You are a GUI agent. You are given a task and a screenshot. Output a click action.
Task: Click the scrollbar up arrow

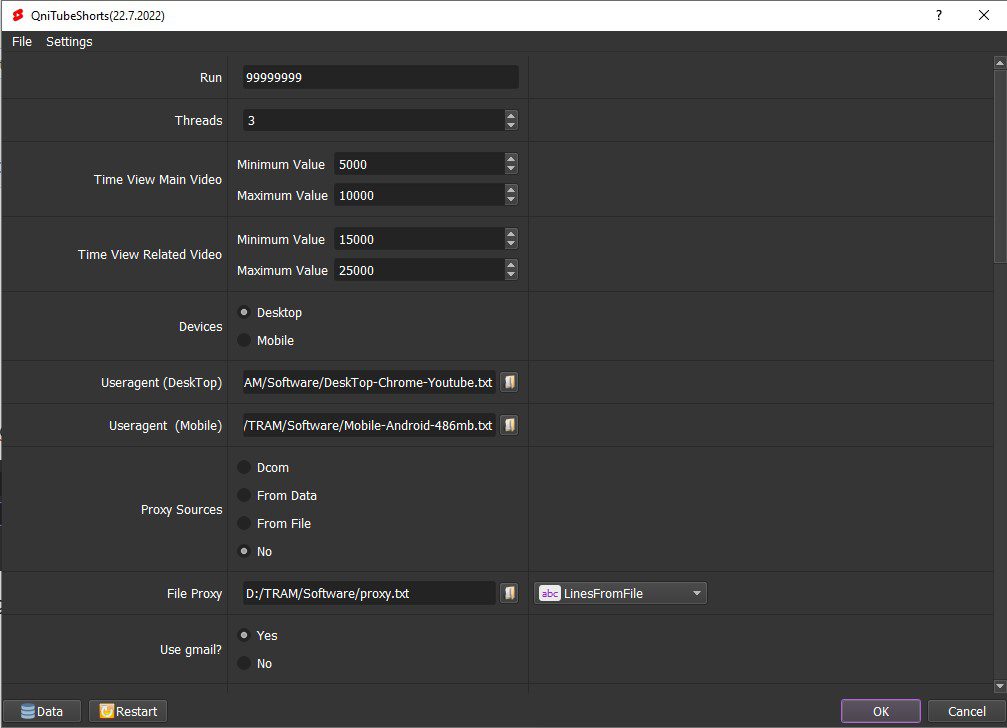point(1000,63)
